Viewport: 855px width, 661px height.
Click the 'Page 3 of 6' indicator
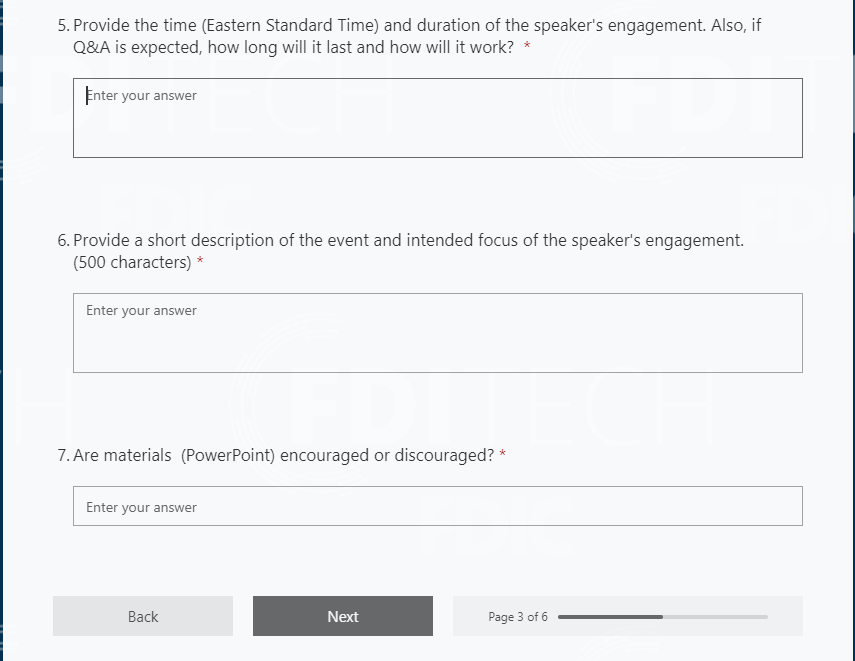[x=517, y=617]
